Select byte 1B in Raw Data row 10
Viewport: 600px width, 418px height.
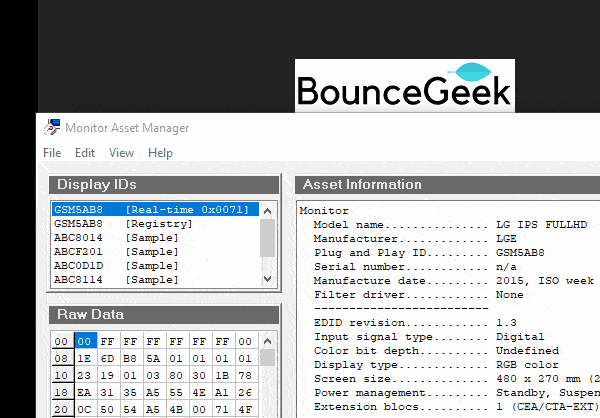222,375
